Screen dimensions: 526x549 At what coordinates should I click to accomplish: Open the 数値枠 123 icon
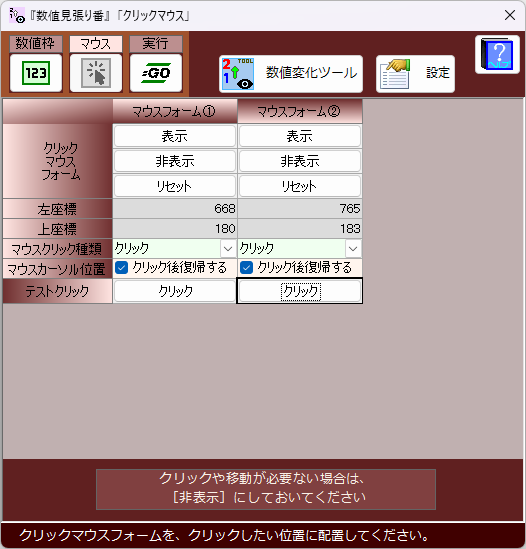(36, 73)
